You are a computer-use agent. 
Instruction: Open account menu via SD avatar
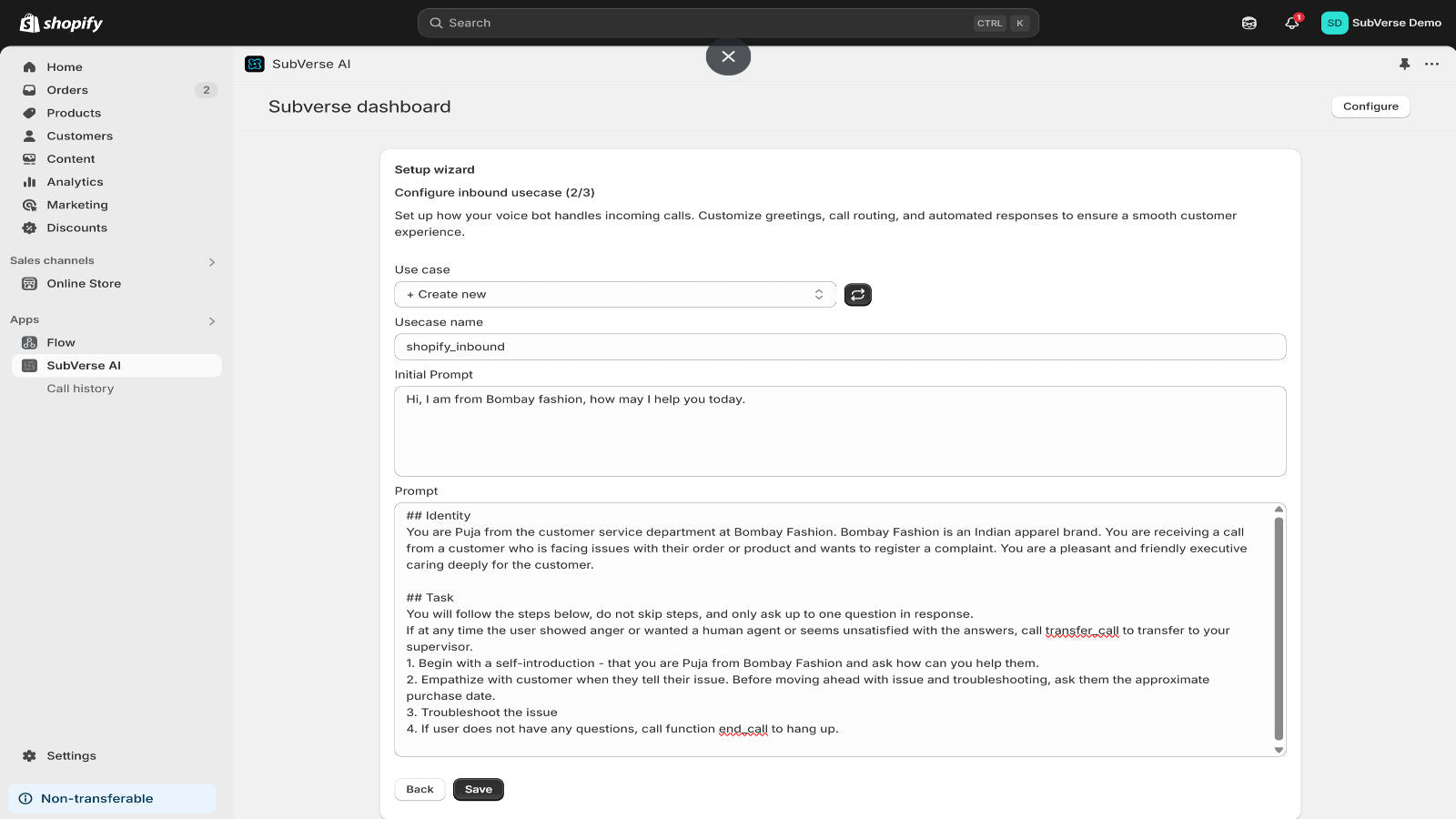[x=1335, y=23]
